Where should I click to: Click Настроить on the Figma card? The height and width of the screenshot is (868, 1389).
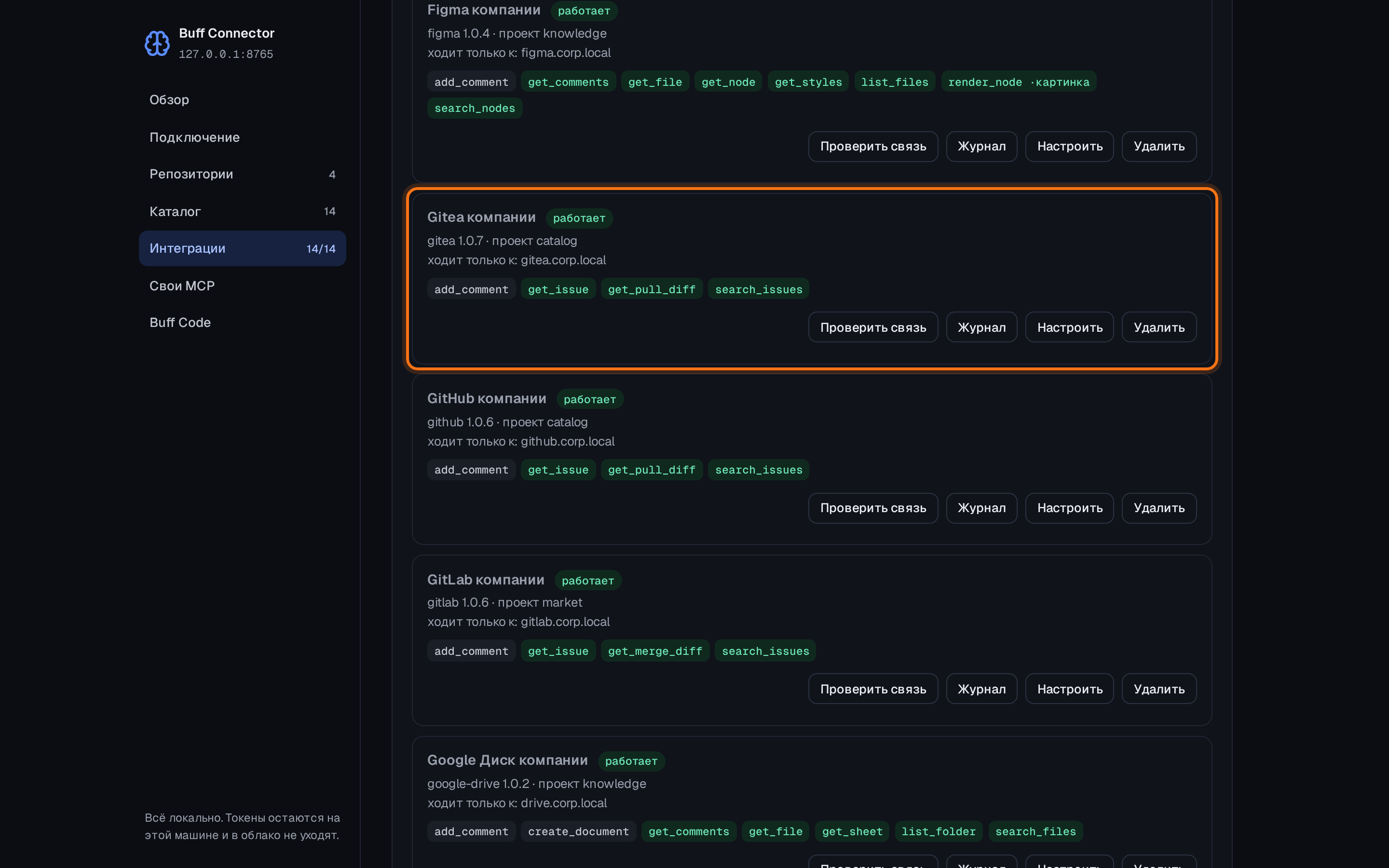pyautogui.click(x=1069, y=147)
